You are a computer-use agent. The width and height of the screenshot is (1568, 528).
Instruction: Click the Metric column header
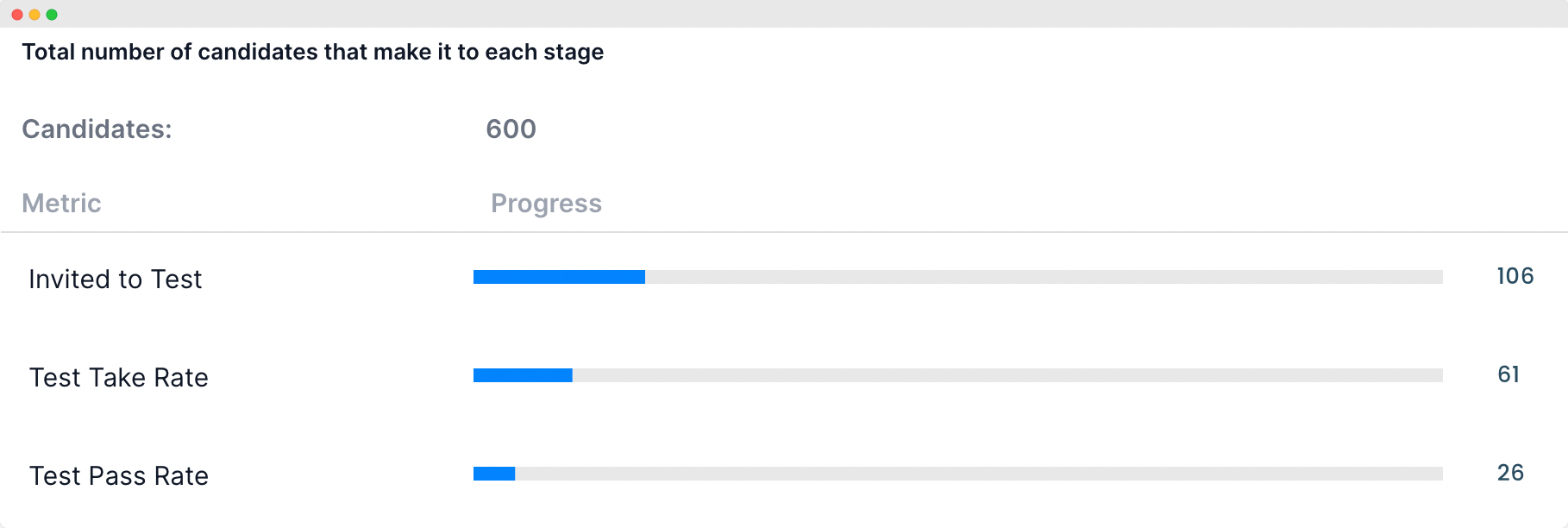coord(61,204)
